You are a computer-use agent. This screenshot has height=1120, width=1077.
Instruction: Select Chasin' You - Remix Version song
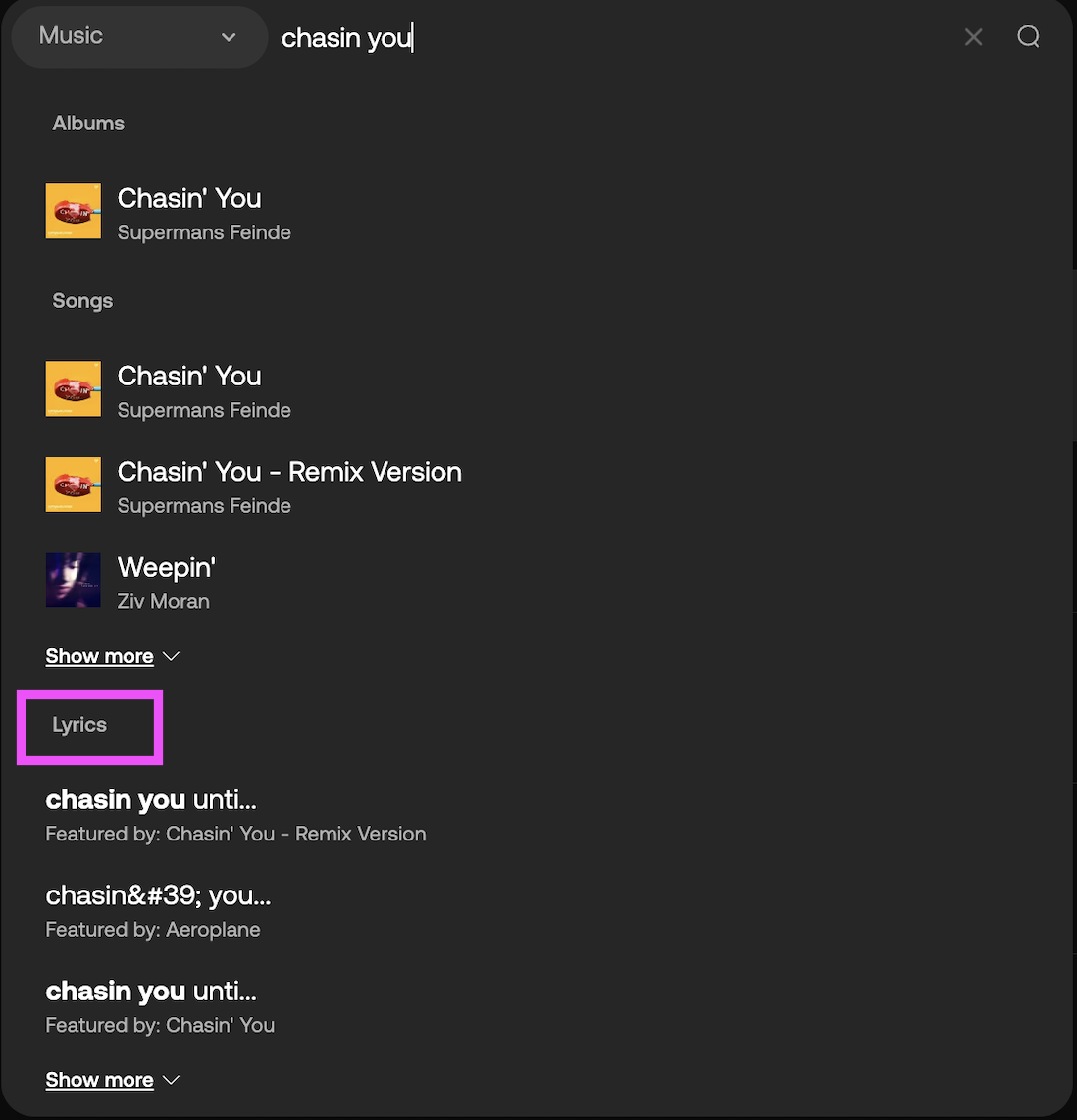pyautogui.click(x=289, y=472)
